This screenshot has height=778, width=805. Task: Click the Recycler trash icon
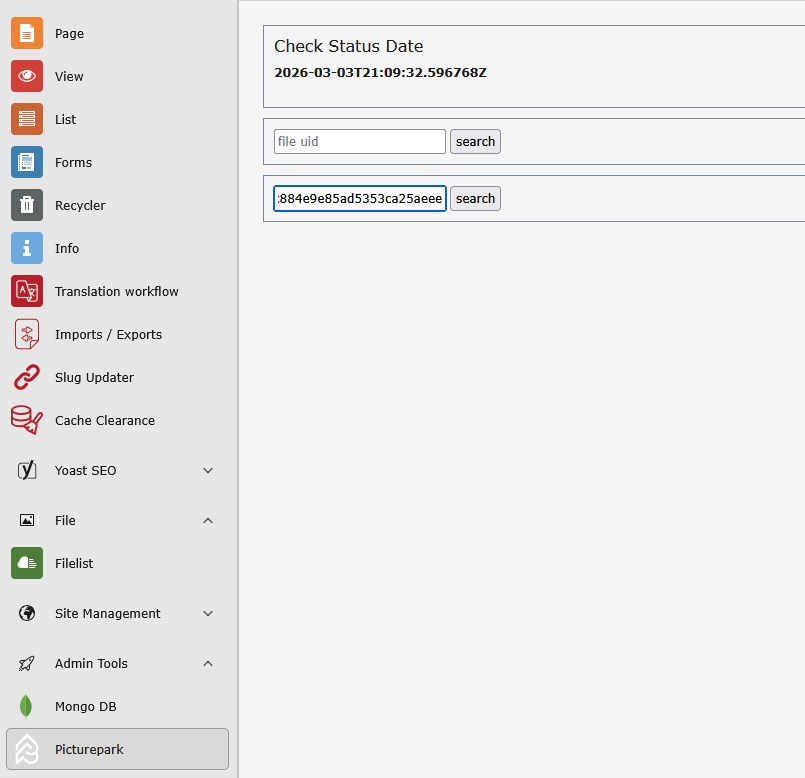click(27, 205)
